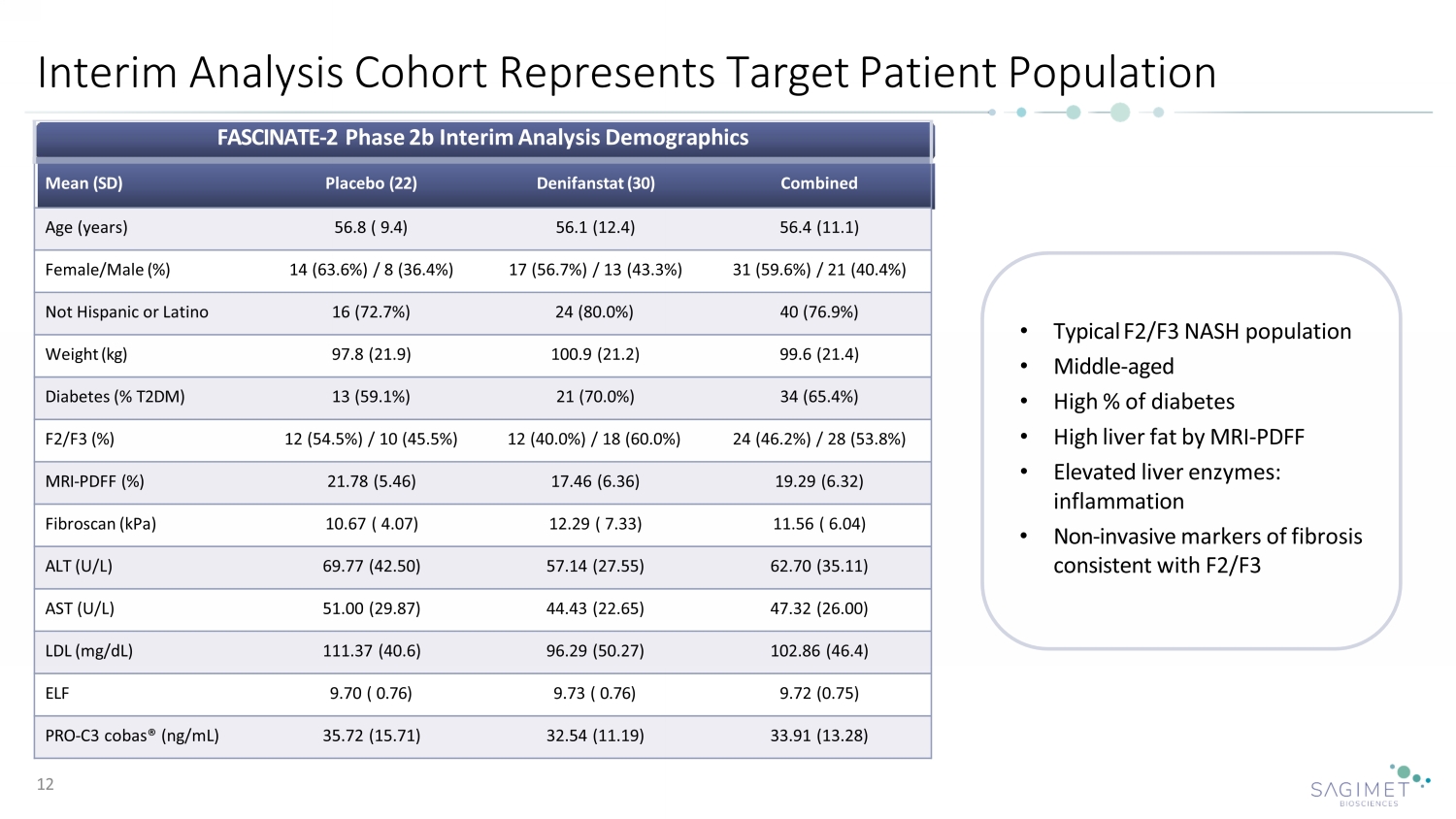Click the Mean (SD) header cell
Viewport: 1456px width, 819px height.
(x=83, y=183)
